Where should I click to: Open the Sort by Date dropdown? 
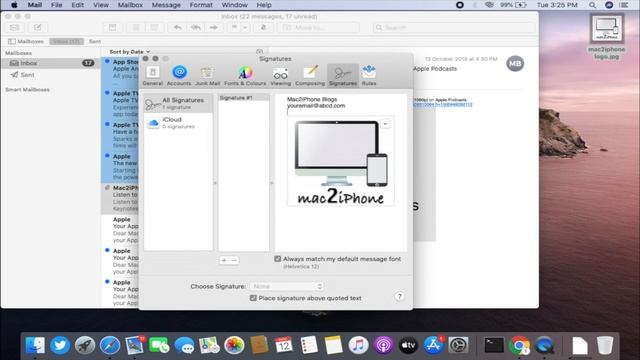129,52
